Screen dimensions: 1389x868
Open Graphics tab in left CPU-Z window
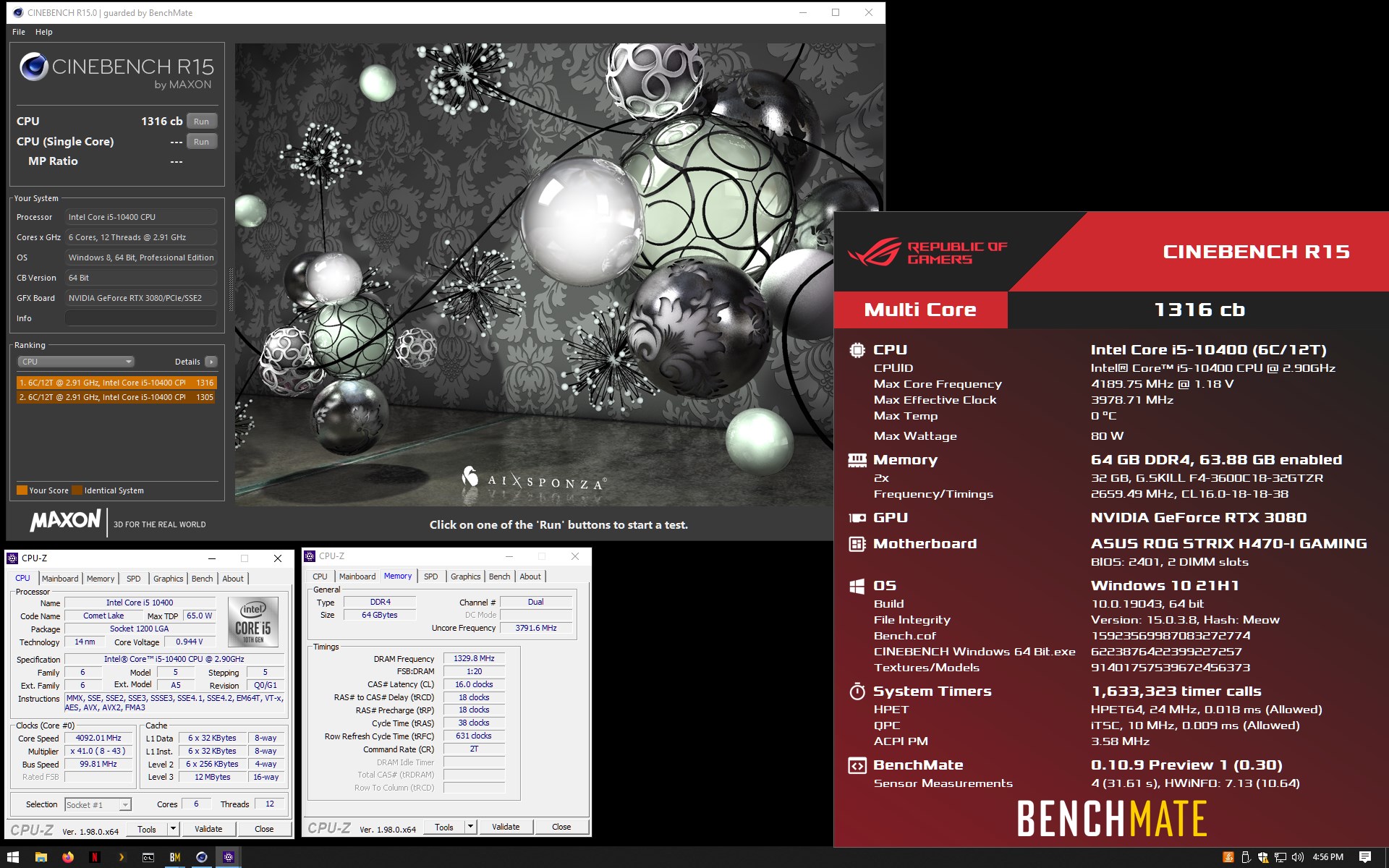click(x=168, y=579)
